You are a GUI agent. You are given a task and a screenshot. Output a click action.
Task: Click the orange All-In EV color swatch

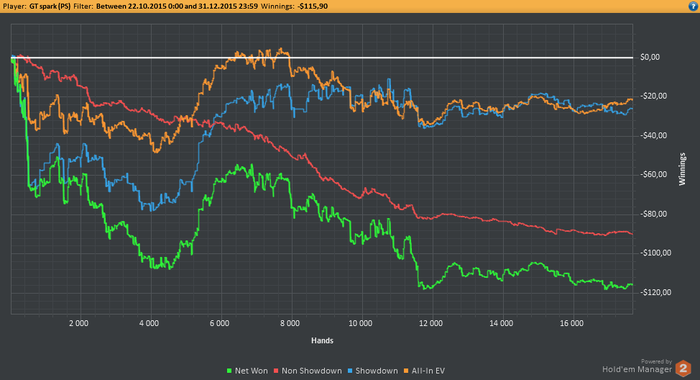pyautogui.click(x=406, y=371)
